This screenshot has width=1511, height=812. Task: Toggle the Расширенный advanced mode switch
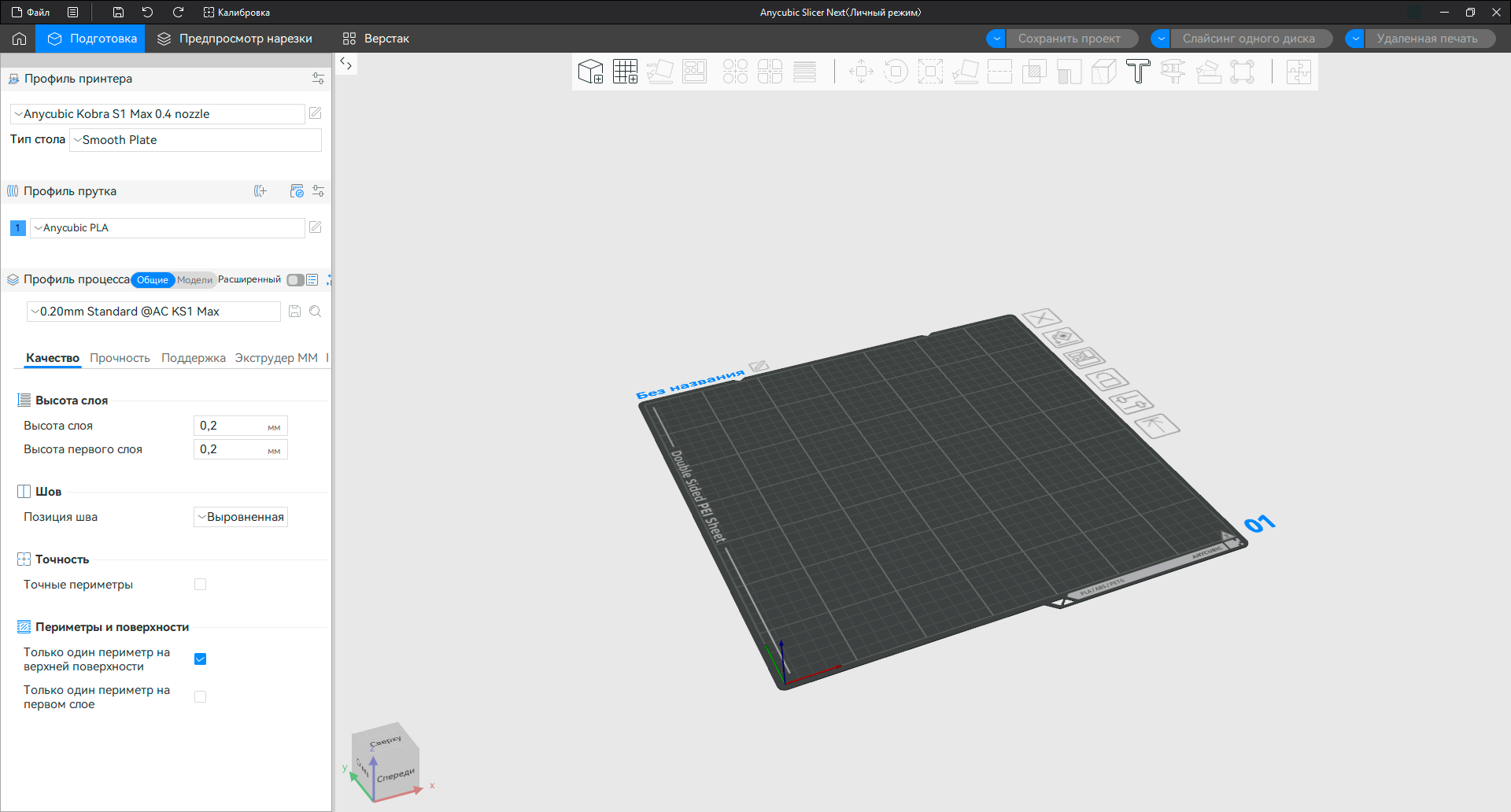(x=295, y=280)
